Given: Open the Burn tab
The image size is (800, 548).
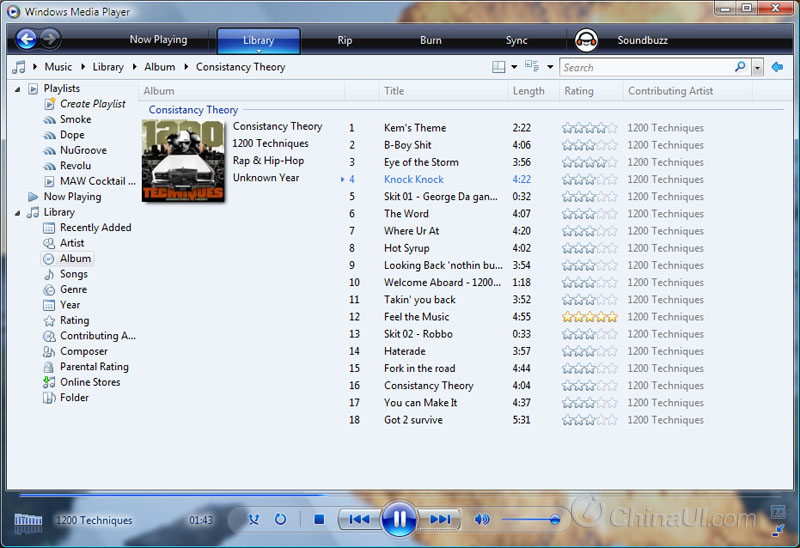Looking at the screenshot, I should (431, 40).
